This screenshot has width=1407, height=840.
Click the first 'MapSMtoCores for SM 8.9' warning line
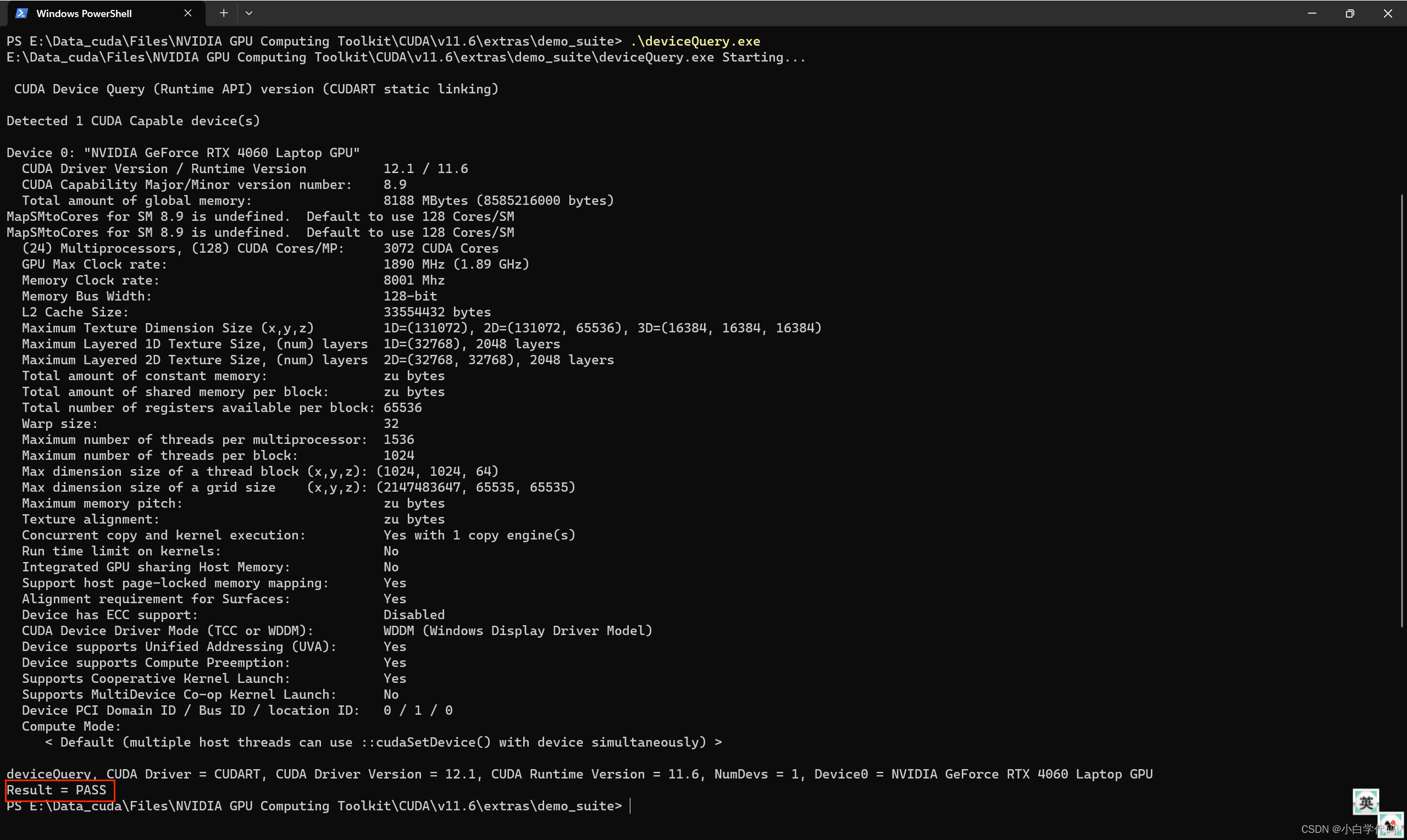(261, 216)
